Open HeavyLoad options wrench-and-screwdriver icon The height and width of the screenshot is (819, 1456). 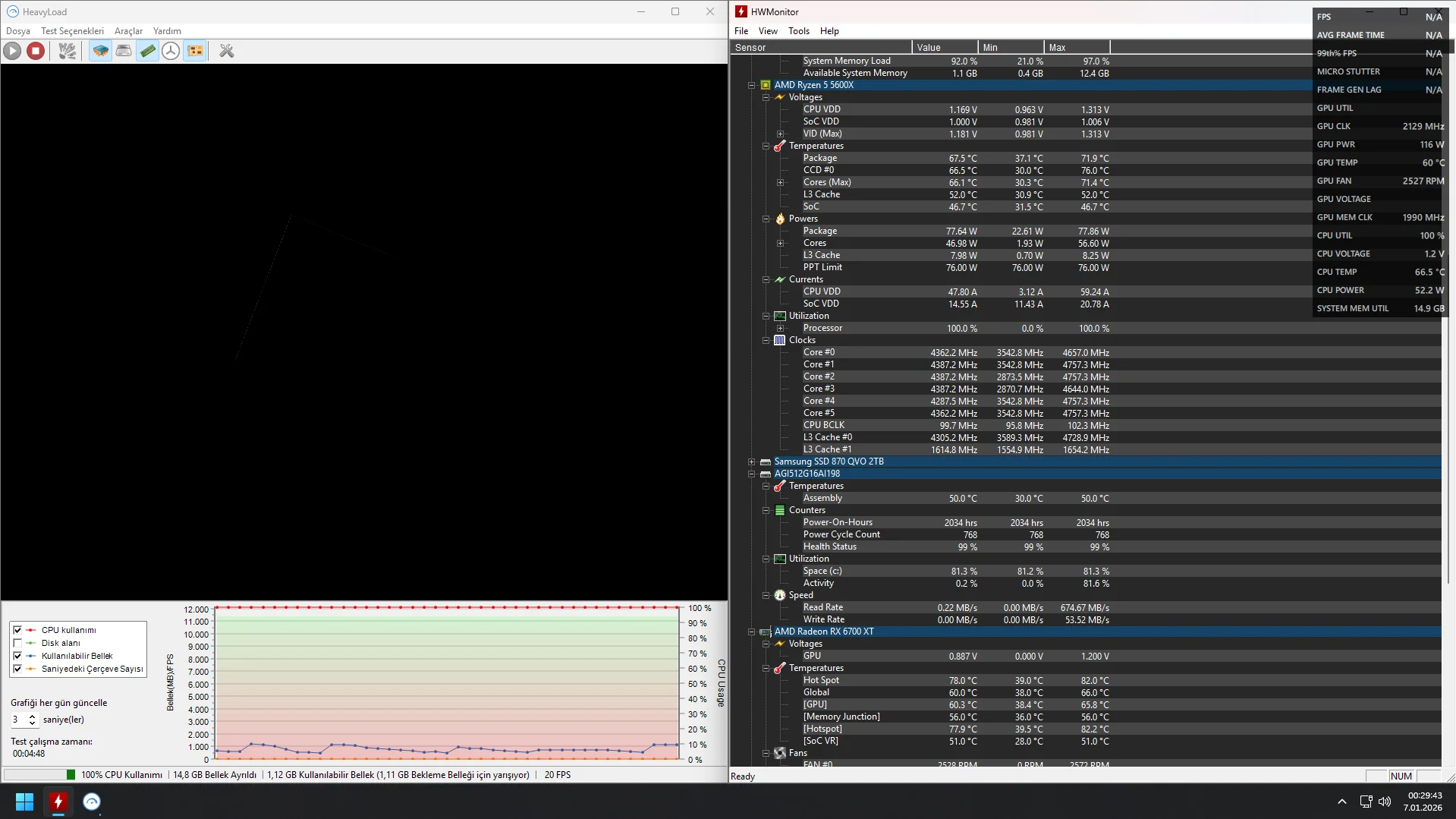[x=227, y=51]
